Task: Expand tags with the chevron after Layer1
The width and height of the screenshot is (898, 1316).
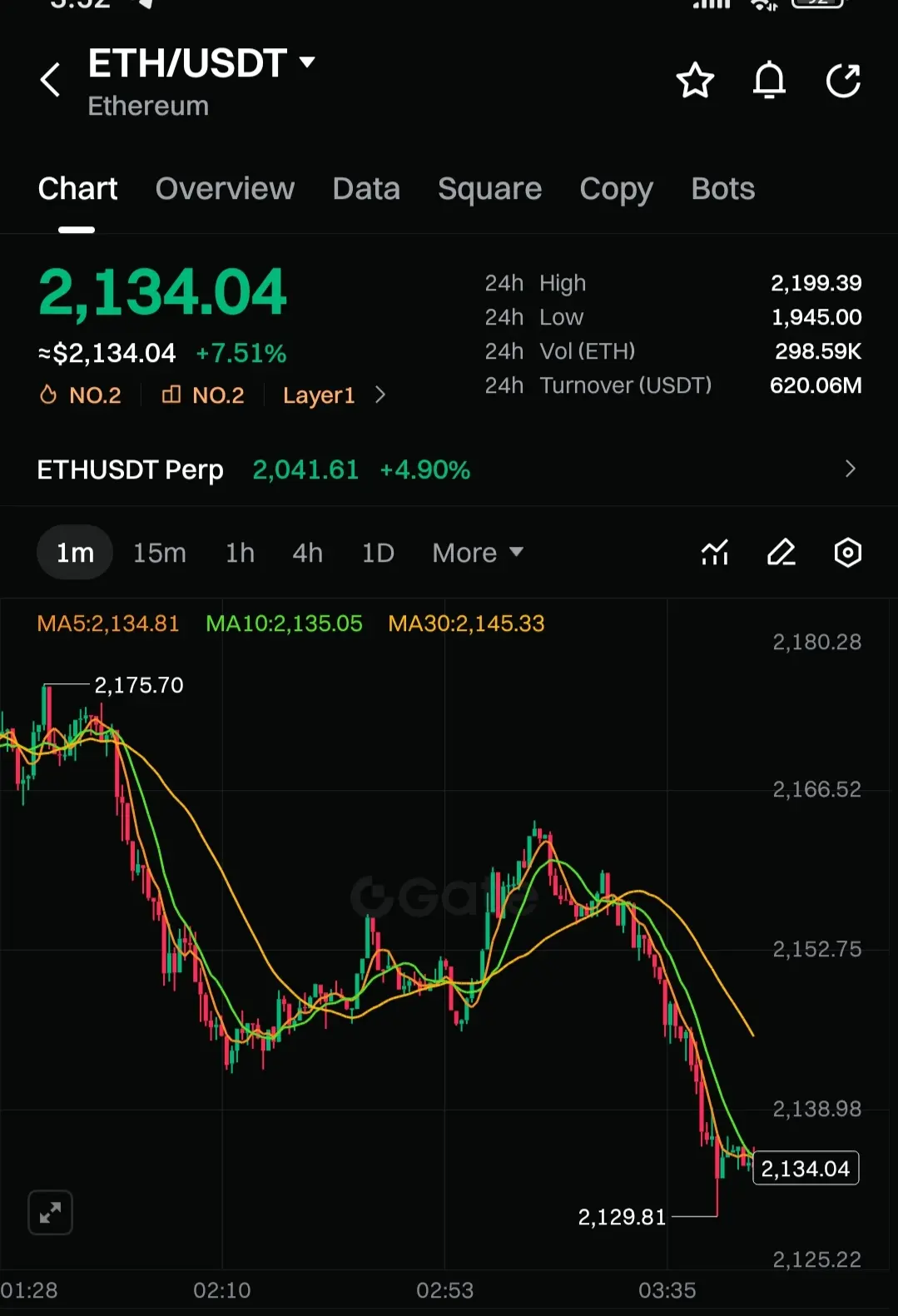Action: [380, 395]
